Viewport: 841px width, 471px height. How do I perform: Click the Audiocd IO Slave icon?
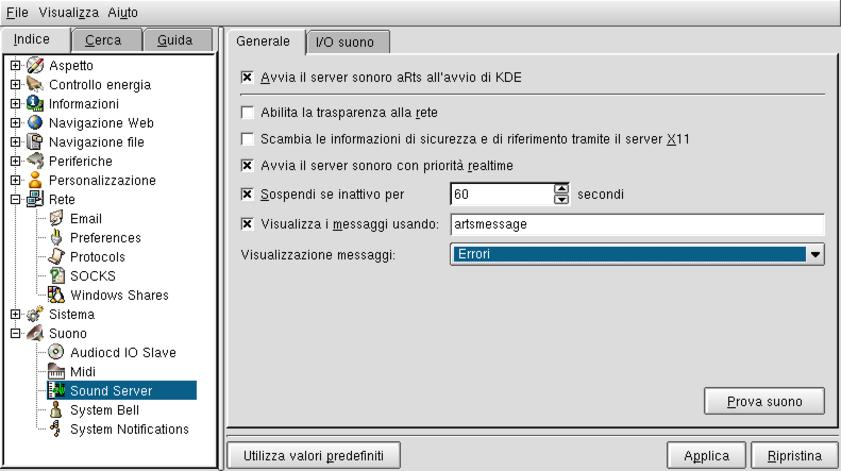57,352
